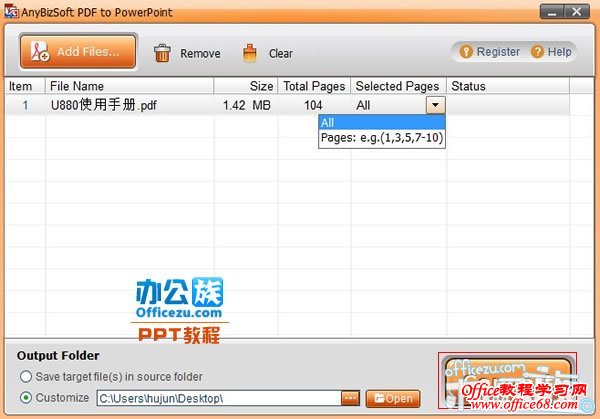This screenshot has height=419, width=600.
Task: Choose Pages: e.g.(1,3,5,7-10) option
Action: [382, 138]
